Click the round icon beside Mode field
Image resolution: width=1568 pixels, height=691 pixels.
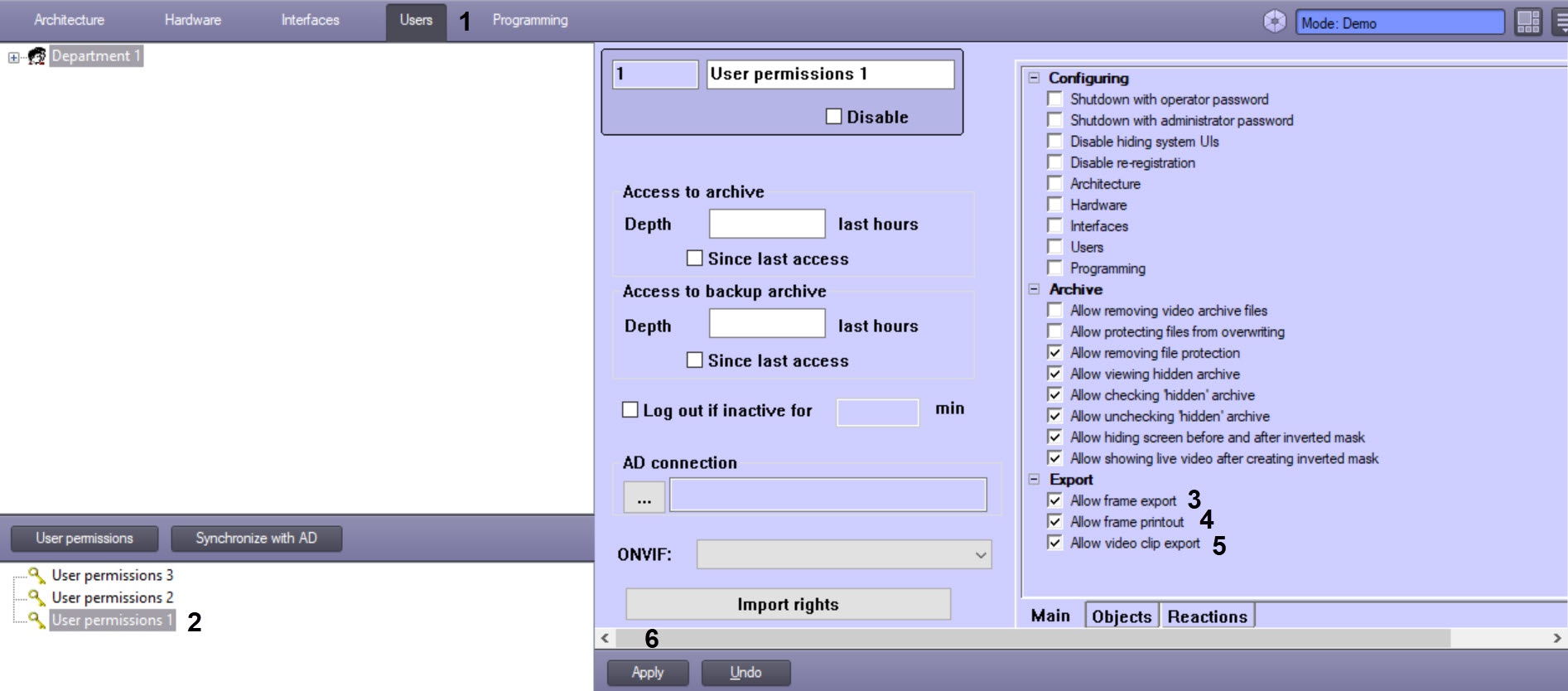click(x=1274, y=22)
